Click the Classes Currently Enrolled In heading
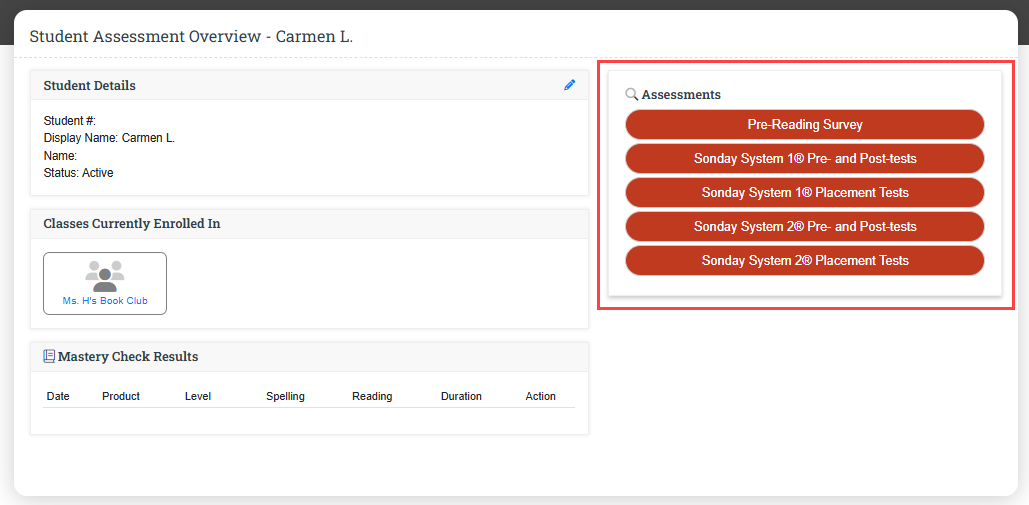Viewport: 1029px width, 505px height. pyautogui.click(x=132, y=224)
